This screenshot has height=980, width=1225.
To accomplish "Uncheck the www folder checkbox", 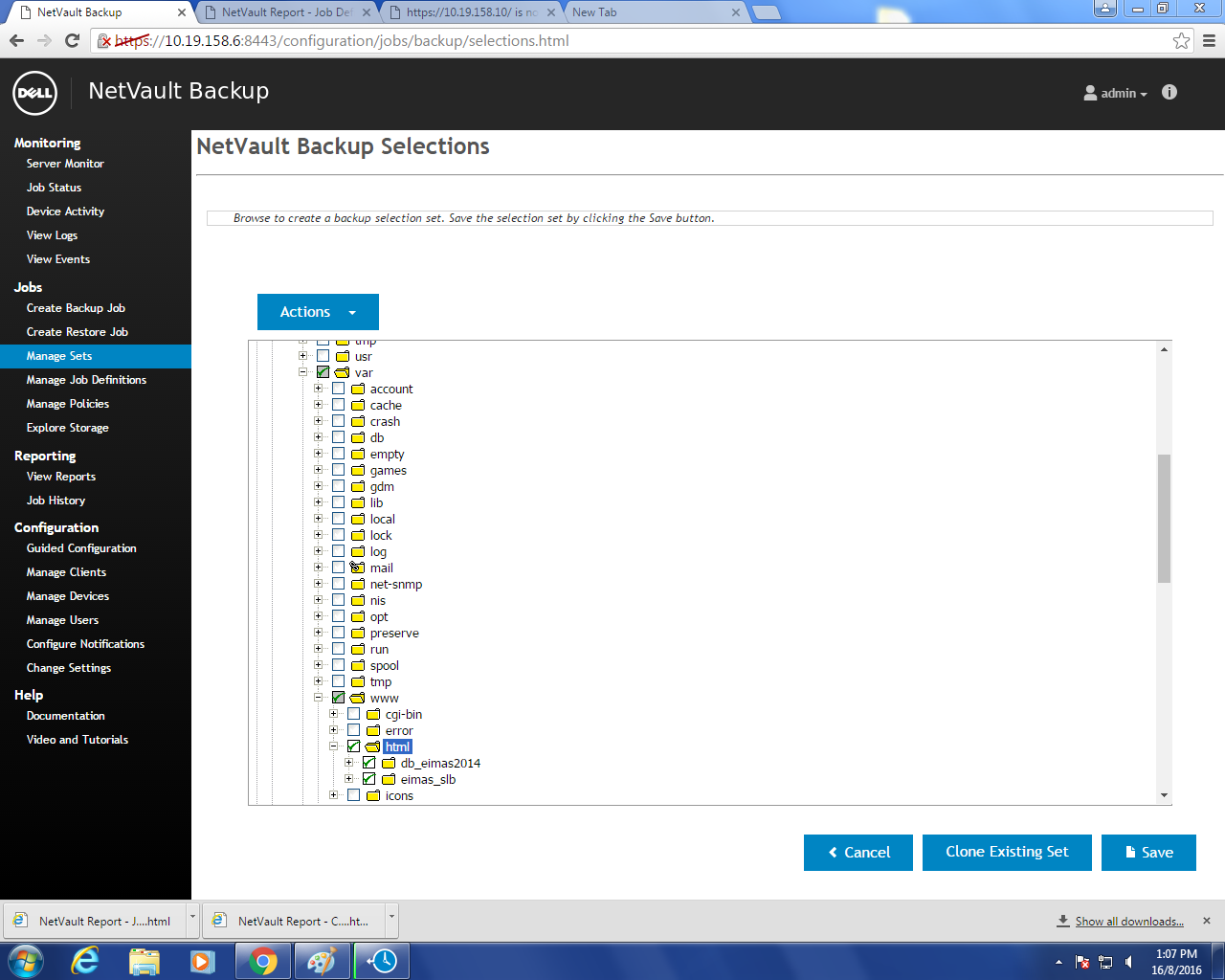I will (x=338, y=698).
